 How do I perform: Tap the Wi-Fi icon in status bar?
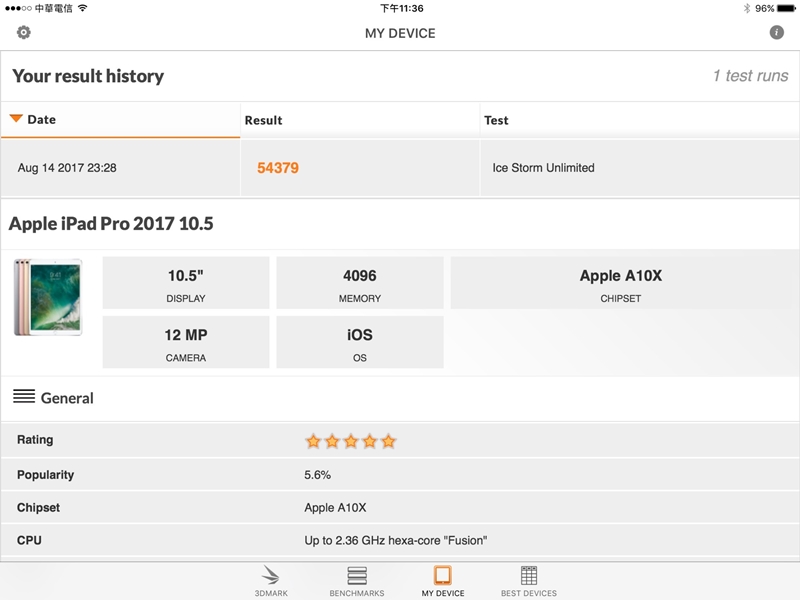coord(82,8)
